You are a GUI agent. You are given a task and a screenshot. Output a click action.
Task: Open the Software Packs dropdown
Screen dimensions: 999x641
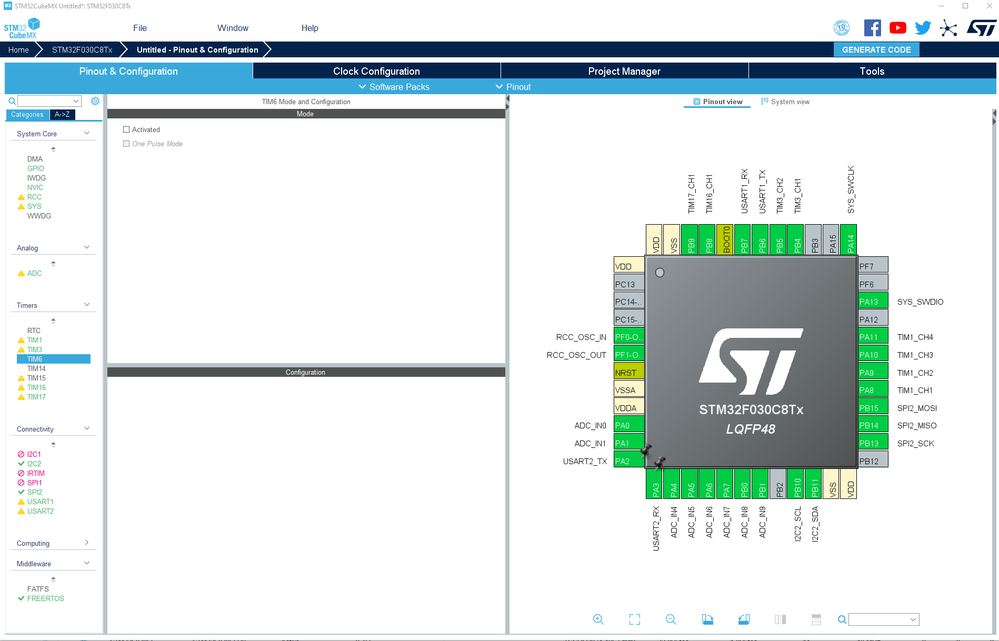pyautogui.click(x=394, y=87)
